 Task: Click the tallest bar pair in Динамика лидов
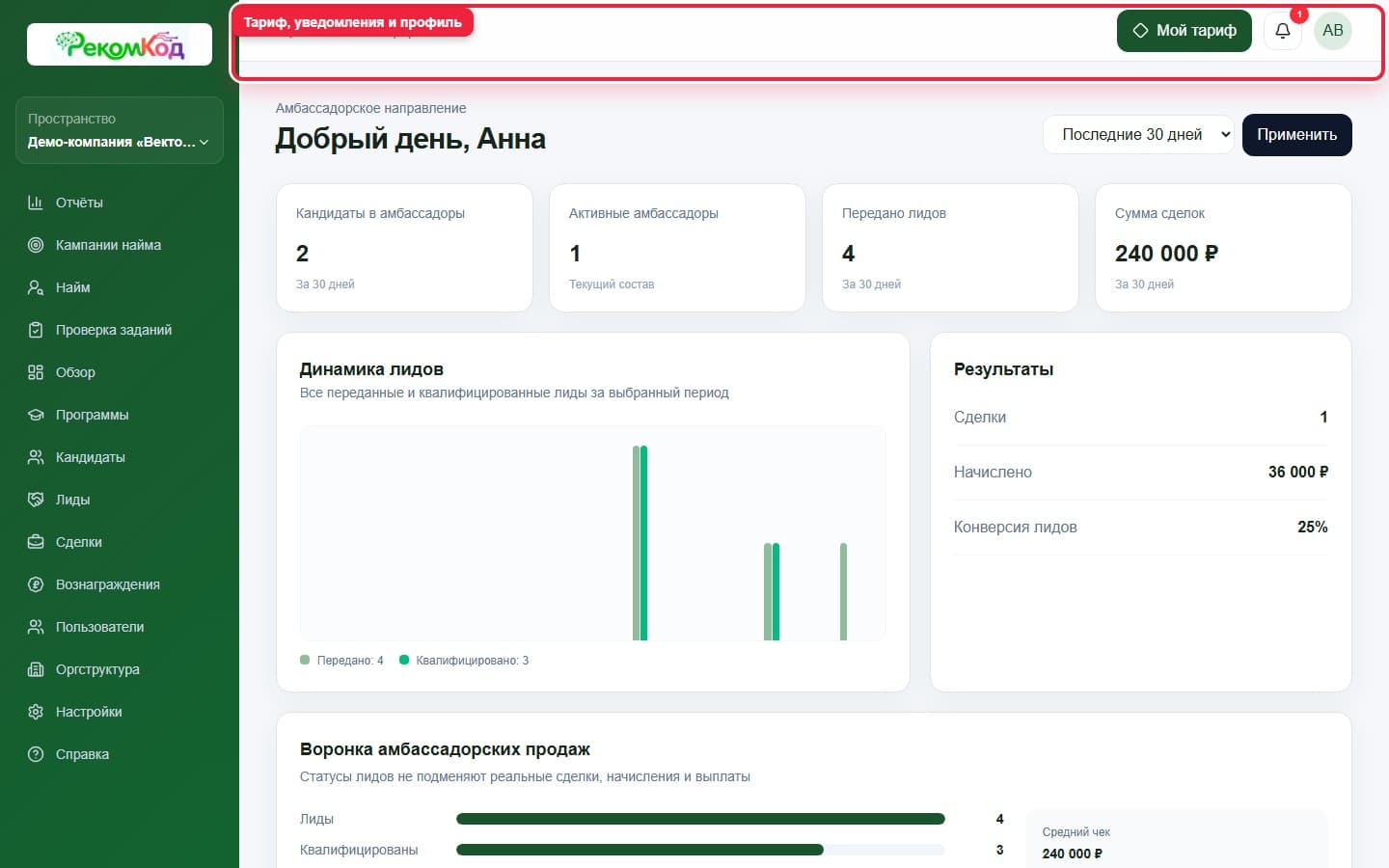[x=640, y=543]
